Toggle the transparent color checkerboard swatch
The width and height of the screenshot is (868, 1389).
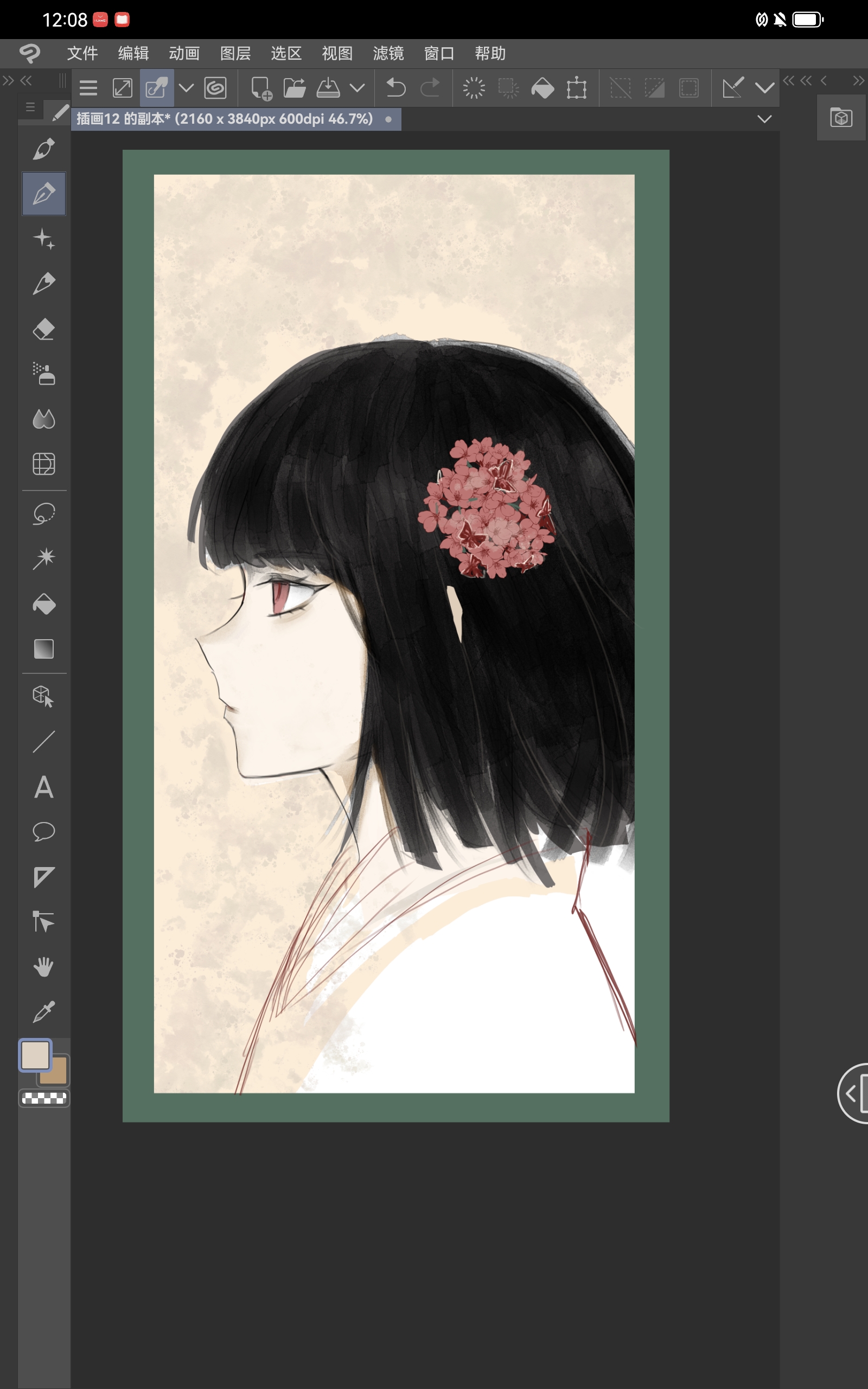(x=44, y=1098)
